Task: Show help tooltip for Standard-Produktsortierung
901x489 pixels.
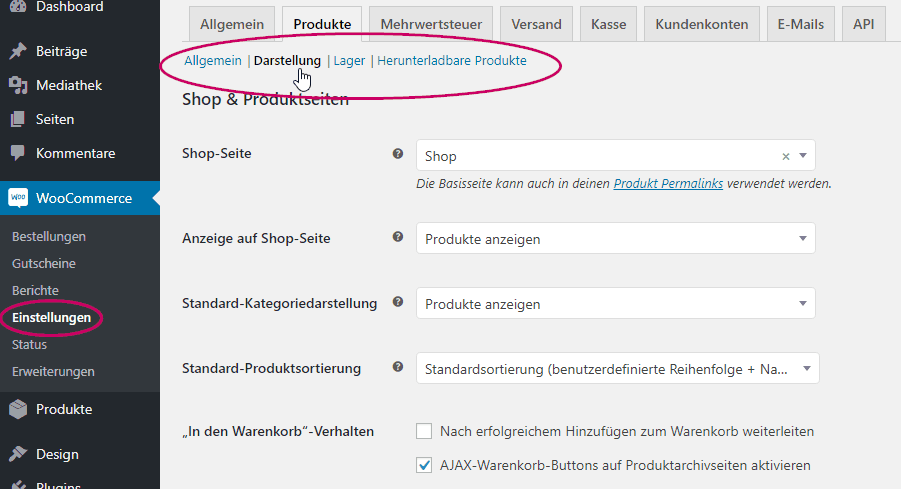Action: point(398,367)
